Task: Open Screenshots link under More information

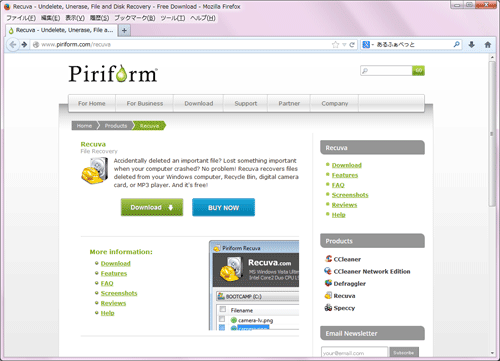Action: coord(119,293)
